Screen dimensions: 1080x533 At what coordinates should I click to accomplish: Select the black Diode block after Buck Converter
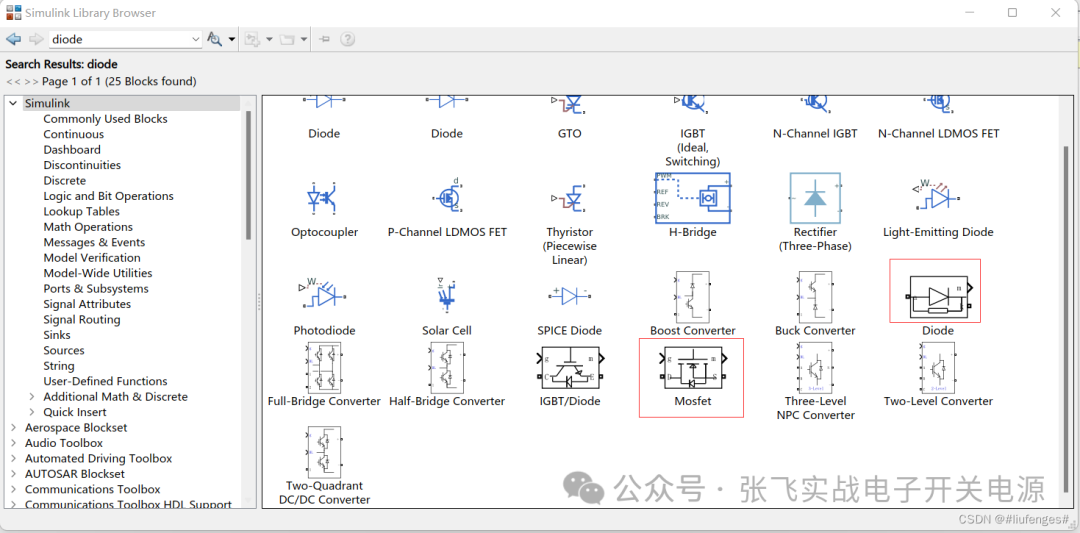click(x=938, y=298)
